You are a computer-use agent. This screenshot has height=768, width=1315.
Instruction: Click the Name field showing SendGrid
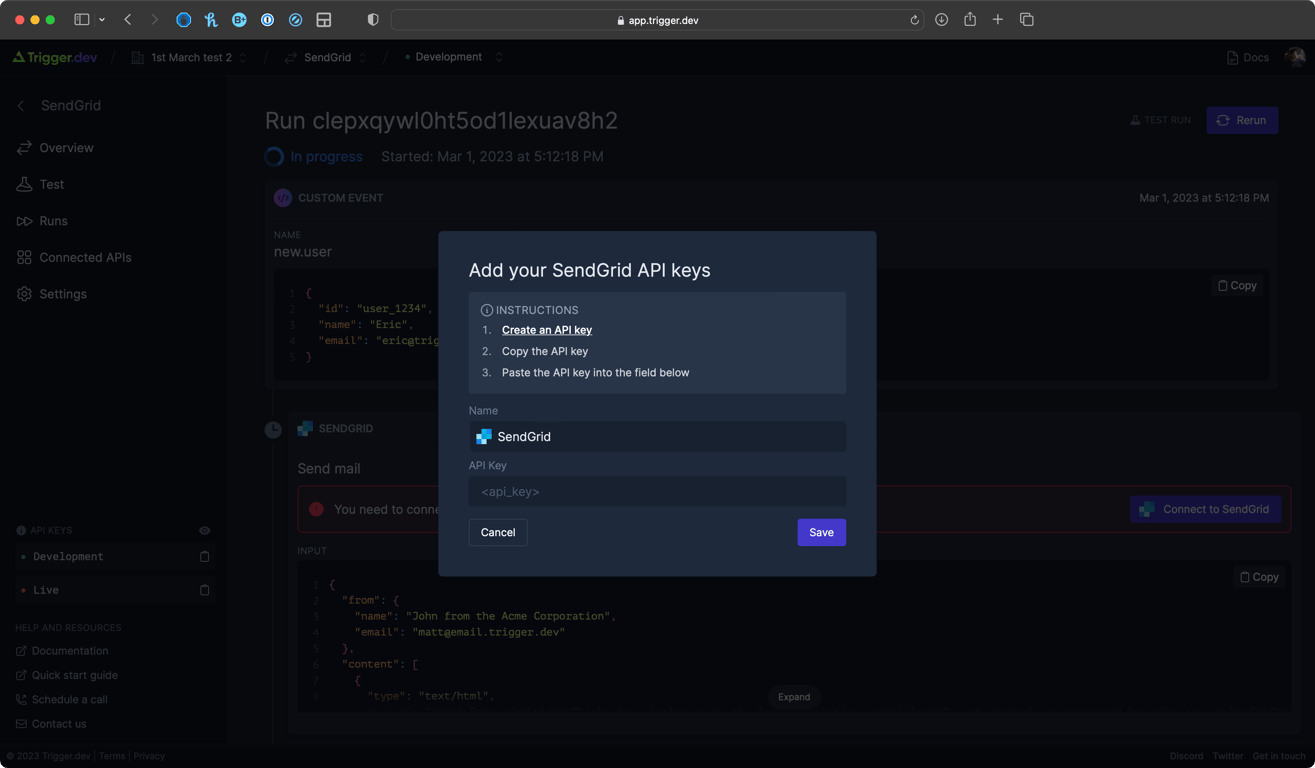pyautogui.click(x=657, y=436)
